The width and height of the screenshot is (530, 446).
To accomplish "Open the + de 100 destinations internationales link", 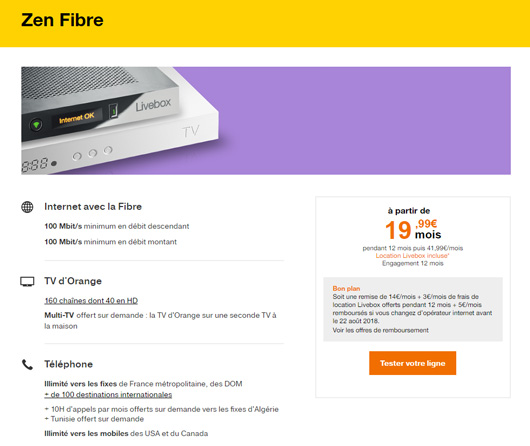I will [108, 395].
